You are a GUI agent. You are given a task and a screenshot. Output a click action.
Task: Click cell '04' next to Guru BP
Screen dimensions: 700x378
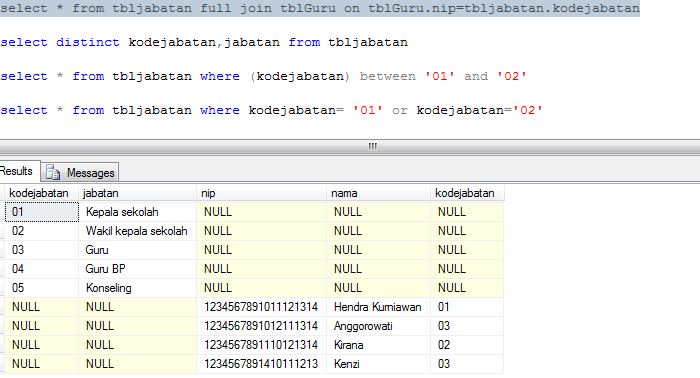42,269
